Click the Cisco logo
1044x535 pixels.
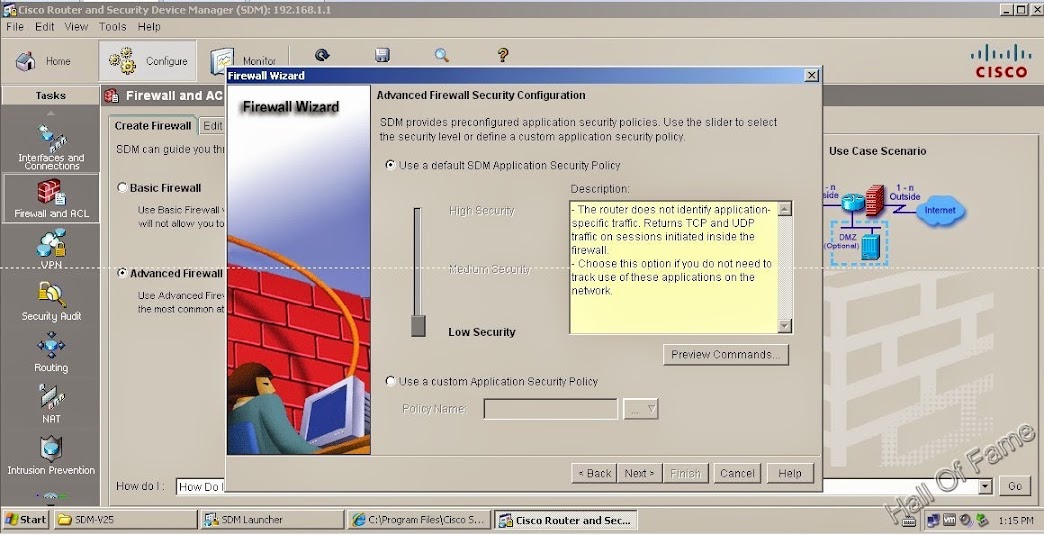tap(1001, 61)
